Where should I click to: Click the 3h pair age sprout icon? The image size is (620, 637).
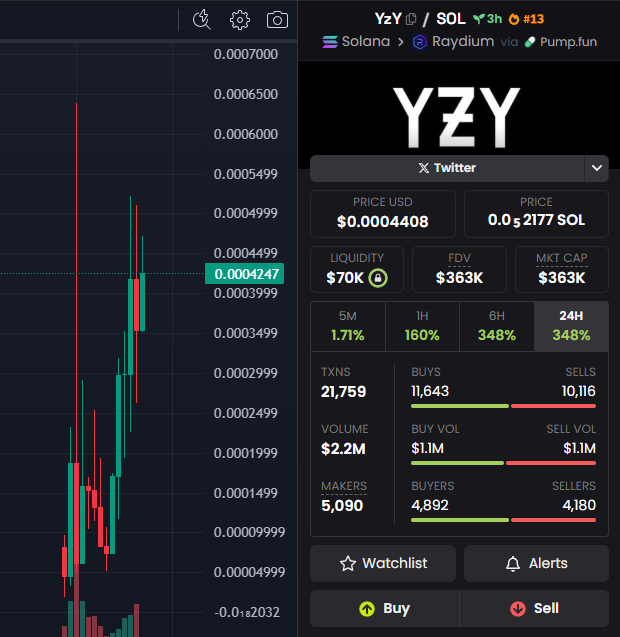click(x=479, y=19)
